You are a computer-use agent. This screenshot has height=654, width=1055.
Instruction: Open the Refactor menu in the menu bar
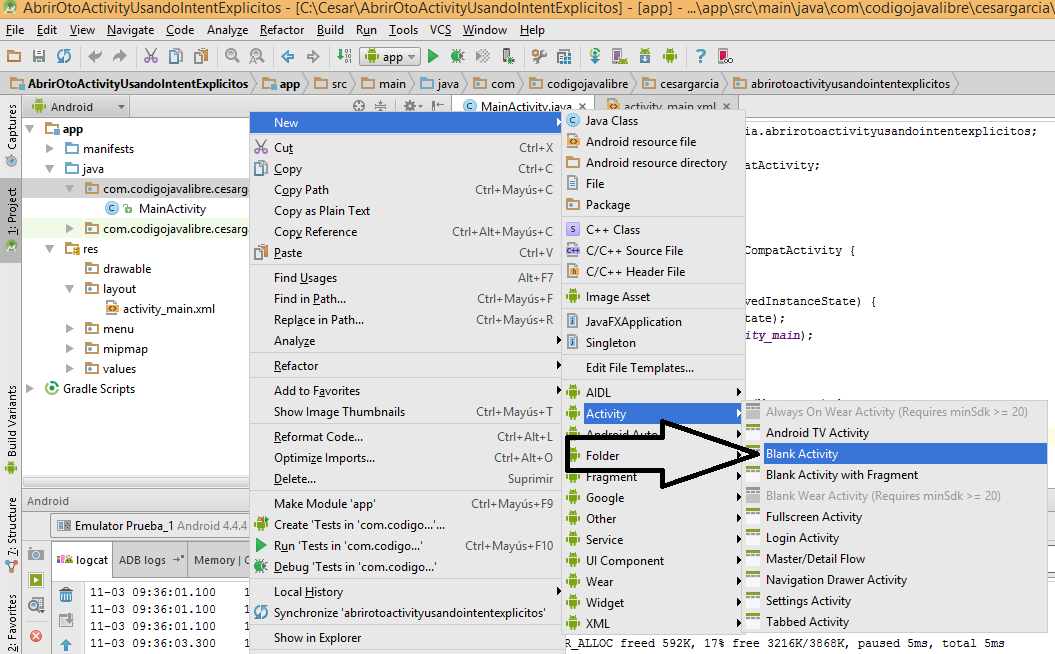[282, 30]
